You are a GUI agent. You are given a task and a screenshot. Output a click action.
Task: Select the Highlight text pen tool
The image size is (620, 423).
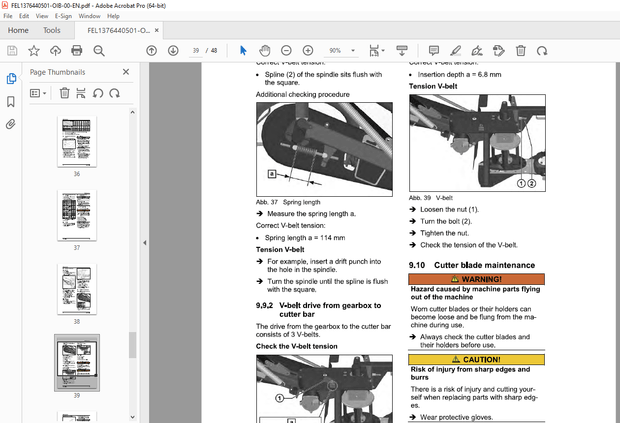click(x=456, y=51)
